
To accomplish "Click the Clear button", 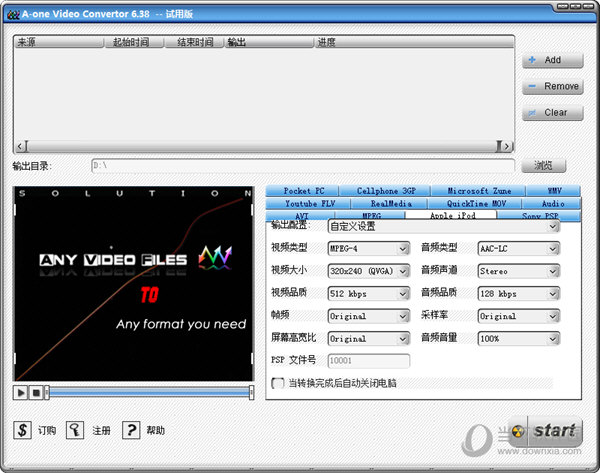I will point(553,113).
